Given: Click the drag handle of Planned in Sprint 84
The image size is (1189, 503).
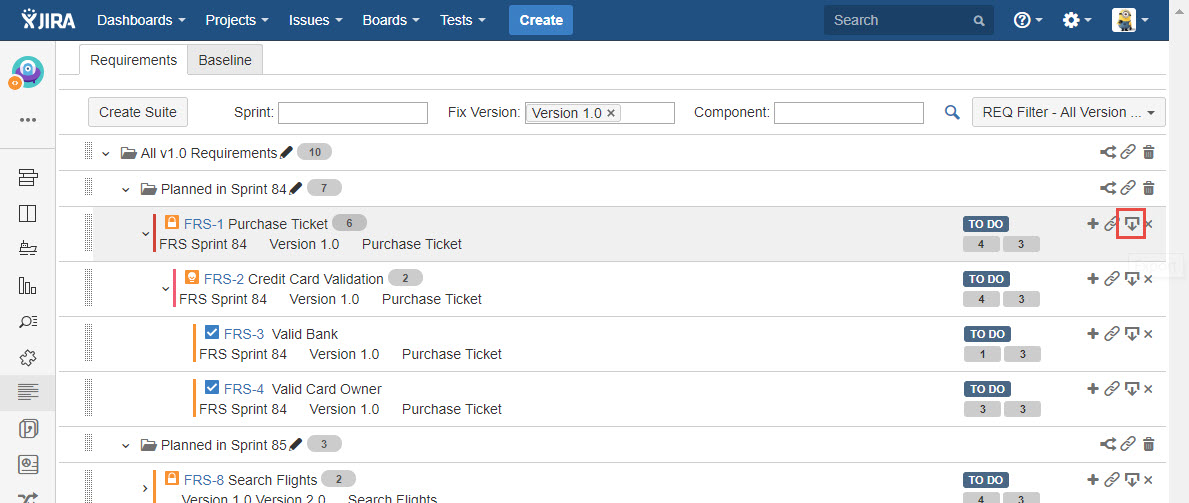Looking at the screenshot, I should click(89, 188).
